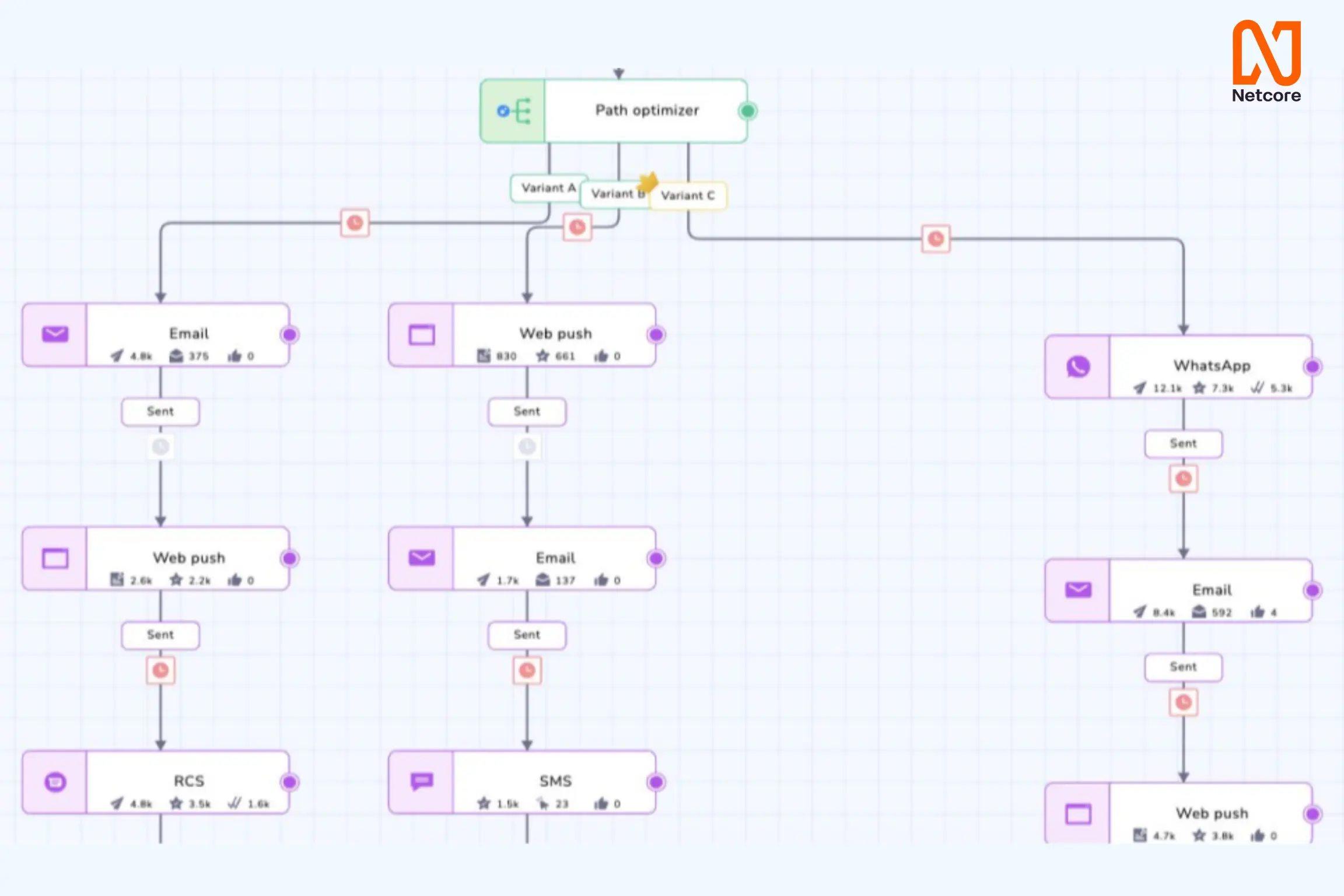
Task: Click the '8.4k' sent value in Email
Action: coord(1164,612)
